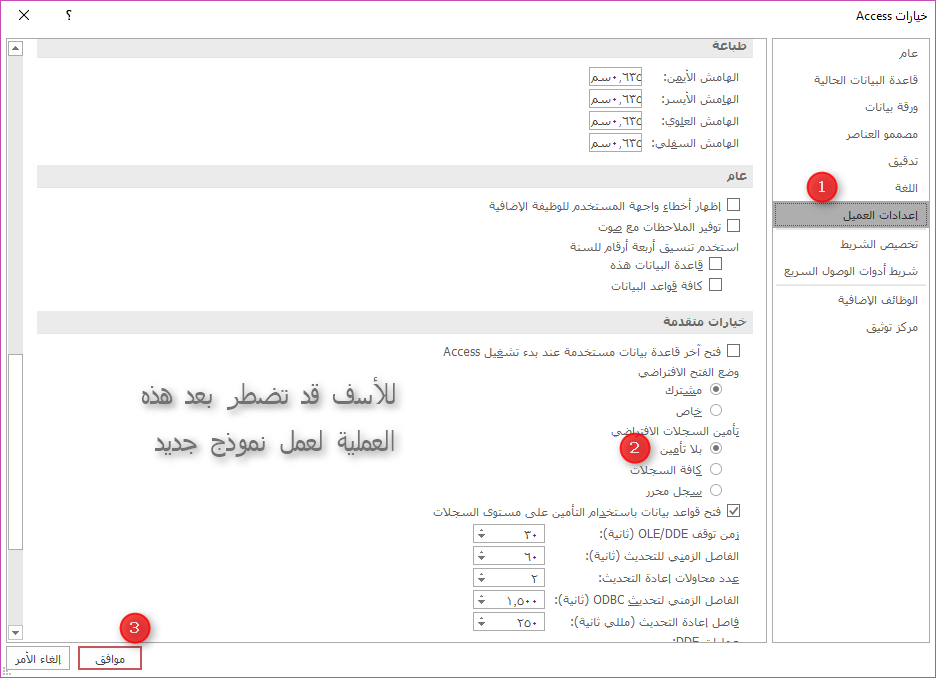This screenshot has height=678, width=936.
Task: Click the طباعة section heading
Action: click(x=729, y=46)
